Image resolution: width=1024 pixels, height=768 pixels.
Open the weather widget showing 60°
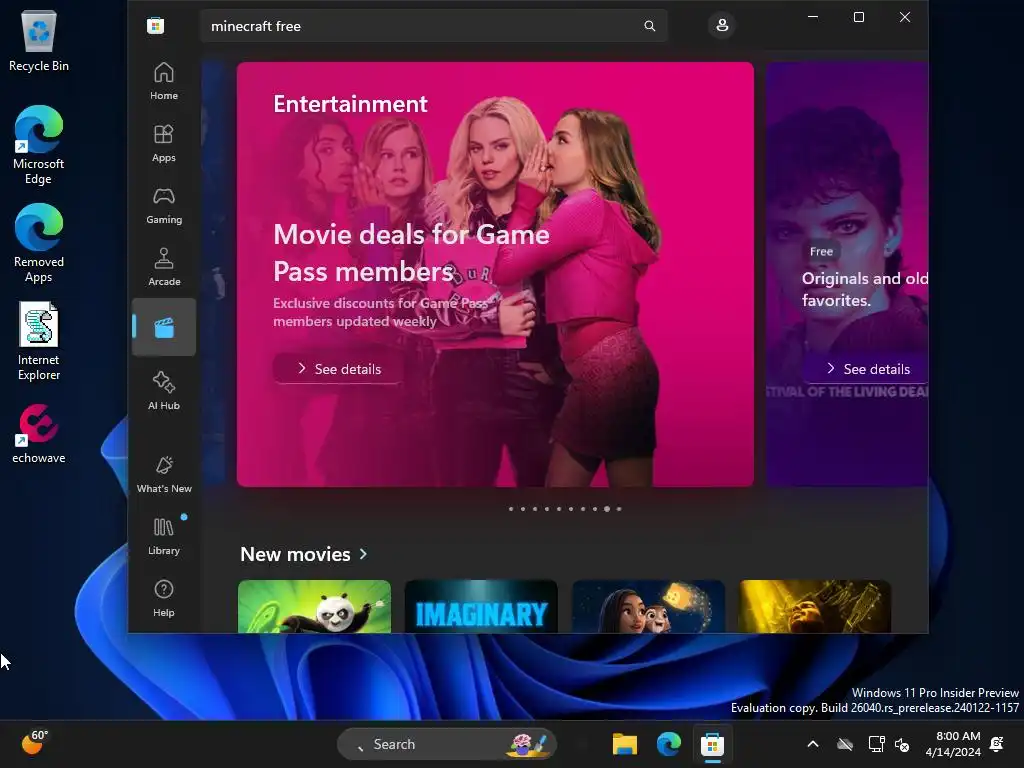click(x=35, y=743)
